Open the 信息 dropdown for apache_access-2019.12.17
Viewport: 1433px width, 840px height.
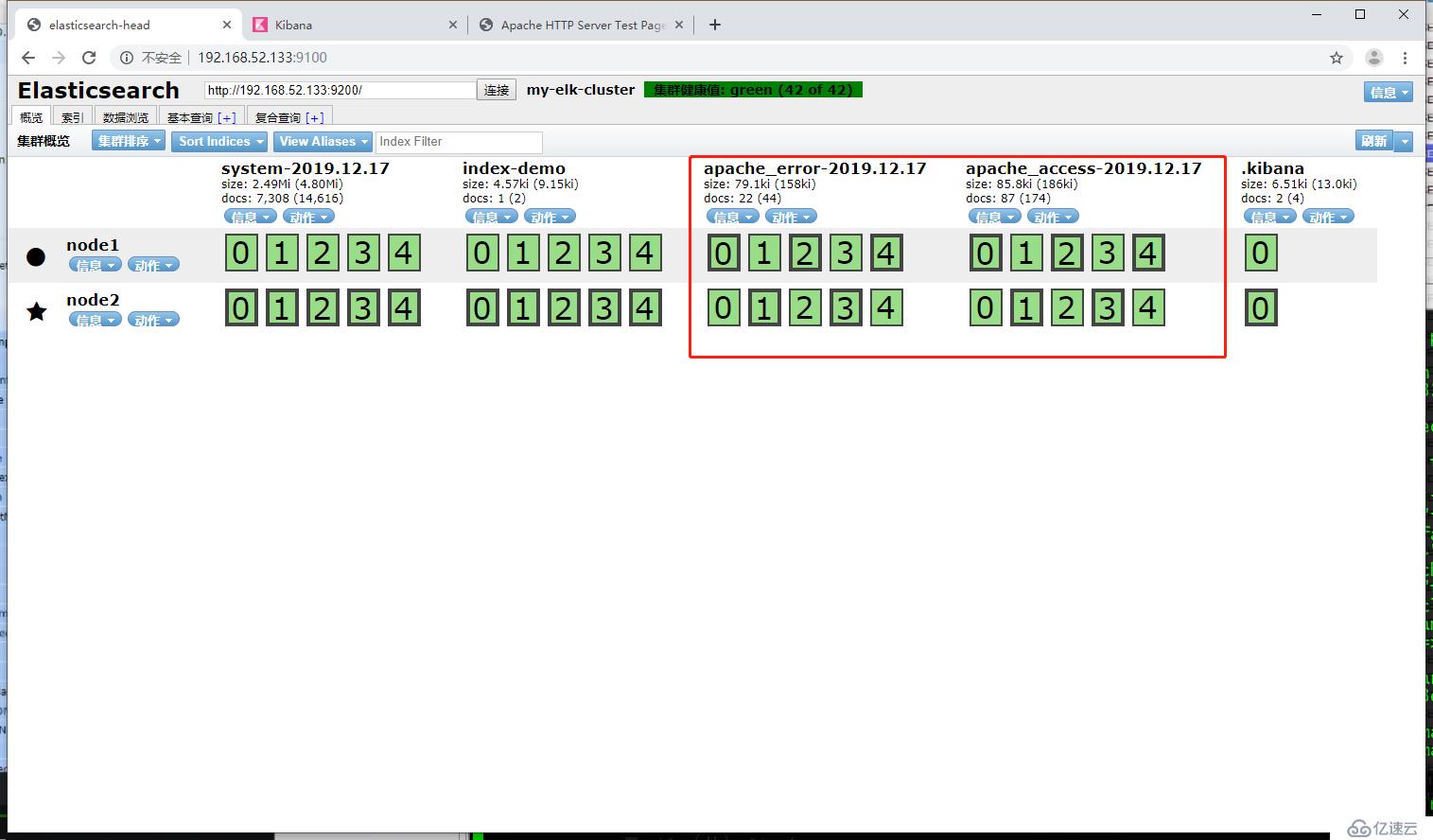point(994,217)
